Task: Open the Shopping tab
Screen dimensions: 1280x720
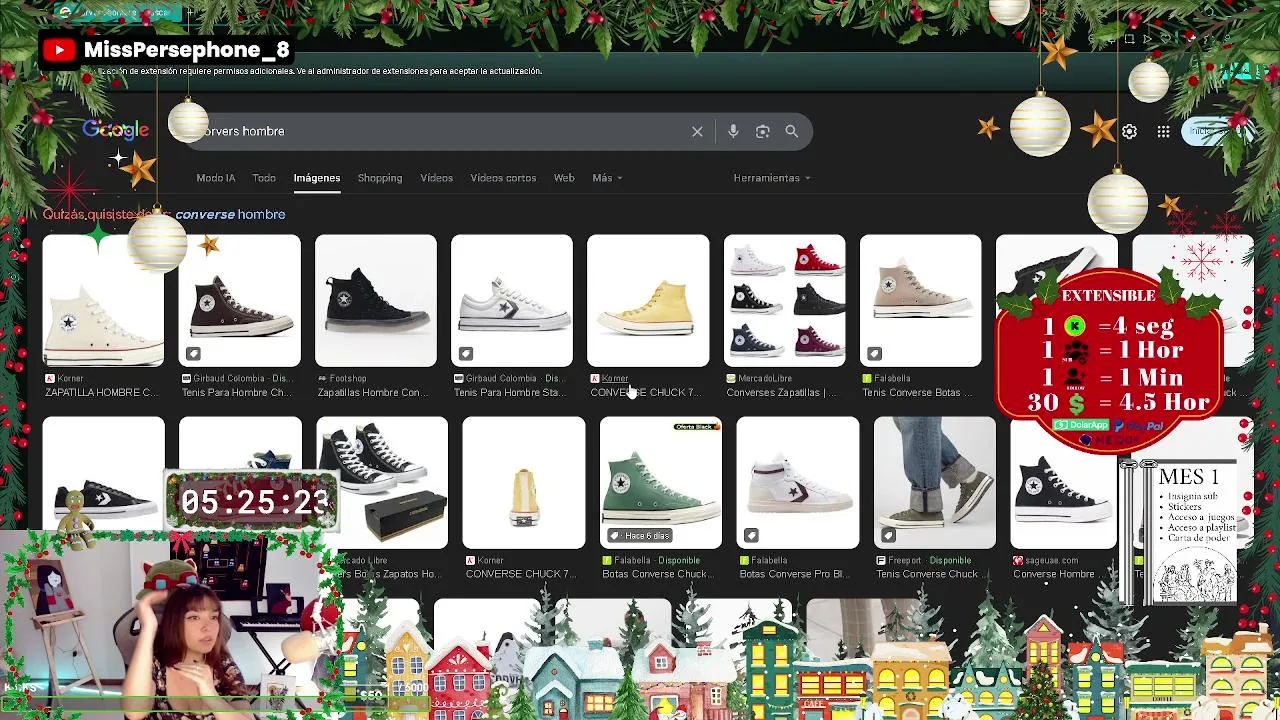Action: click(380, 178)
